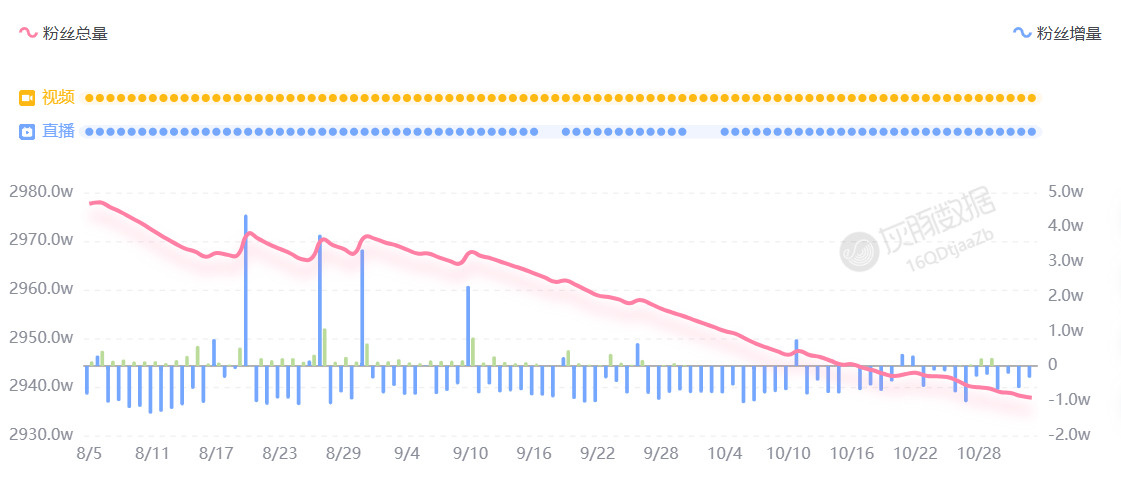Select the 10/28 date on x-axis

coord(979,453)
